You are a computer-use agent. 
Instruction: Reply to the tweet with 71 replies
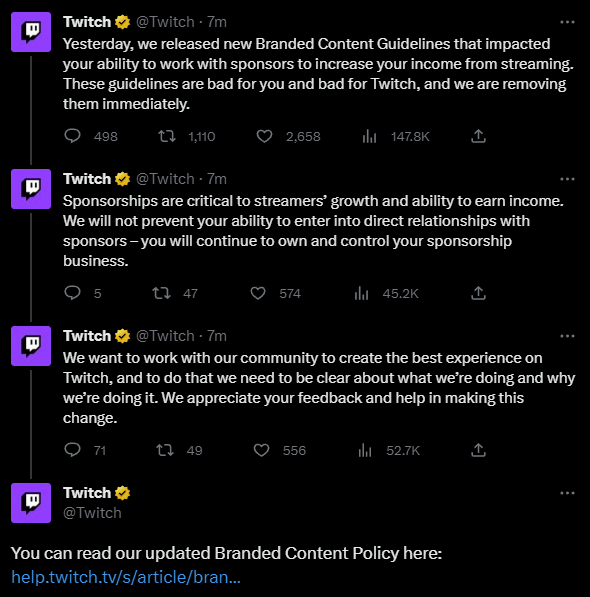72,450
